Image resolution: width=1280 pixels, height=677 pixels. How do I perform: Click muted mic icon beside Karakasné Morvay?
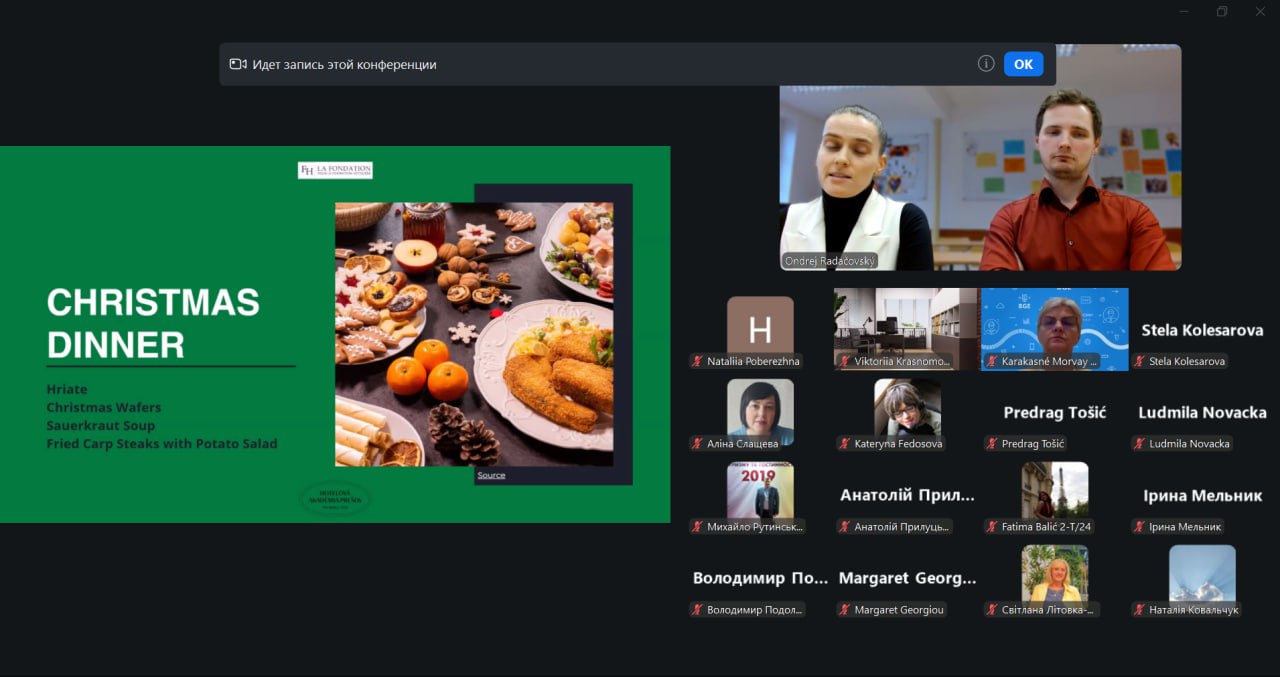[x=992, y=361]
